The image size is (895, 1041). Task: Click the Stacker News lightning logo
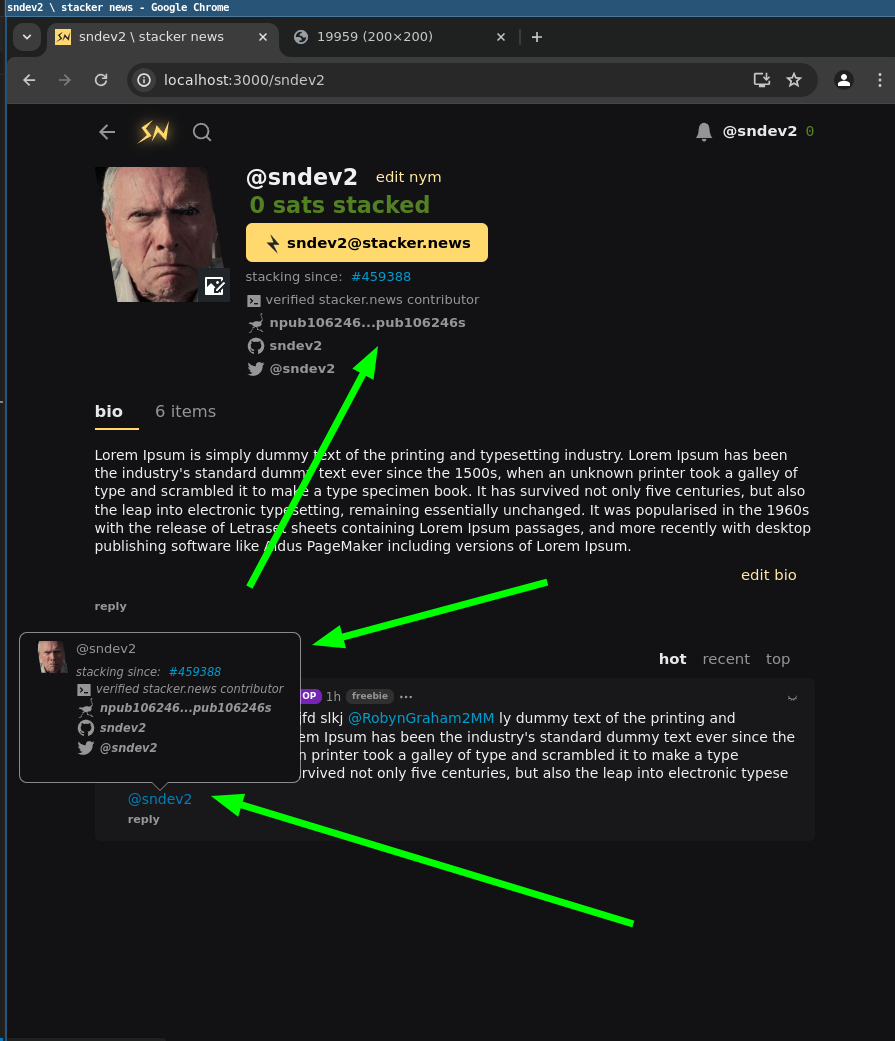[x=153, y=132]
